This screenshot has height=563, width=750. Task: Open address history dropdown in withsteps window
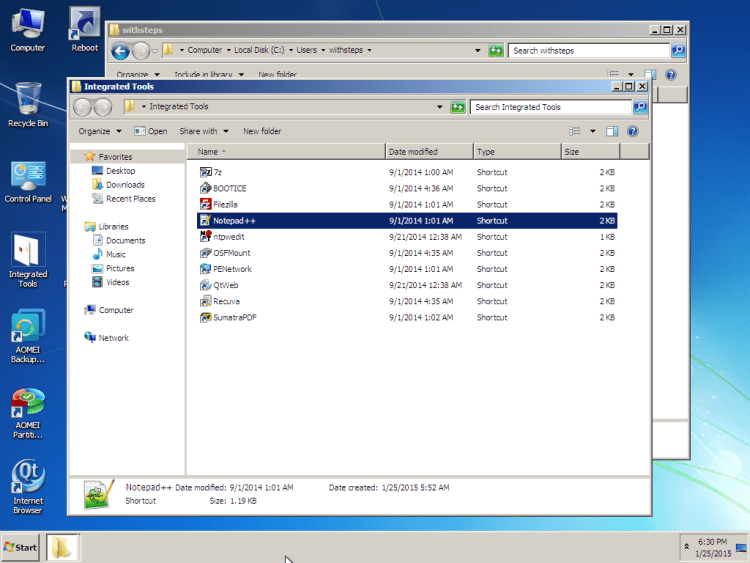[478, 50]
